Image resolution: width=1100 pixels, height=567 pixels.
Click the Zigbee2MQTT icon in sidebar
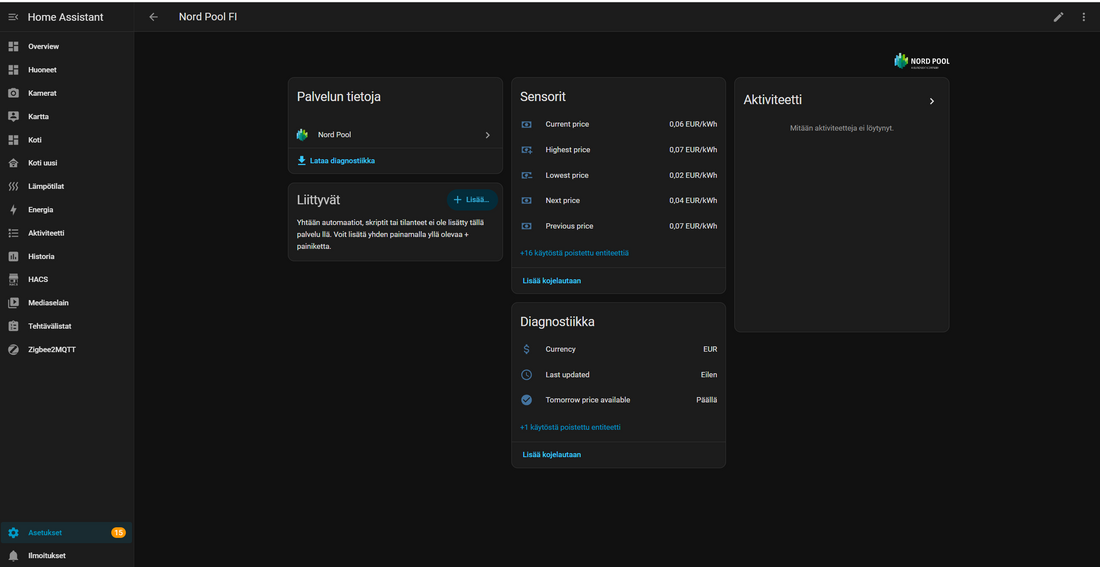pyautogui.click(x=13, y=349)
